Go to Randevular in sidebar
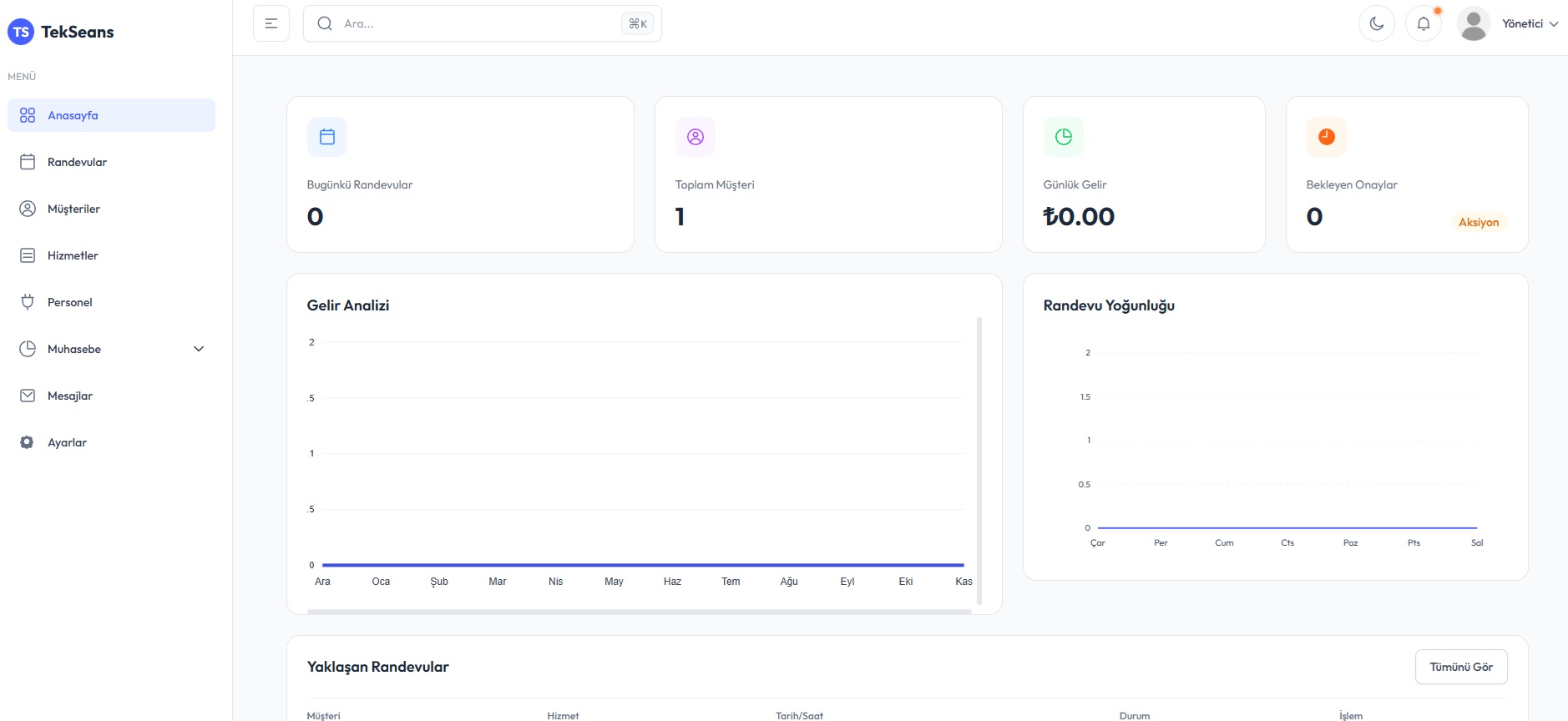1568x721 pixels. [x=77, y=162]
